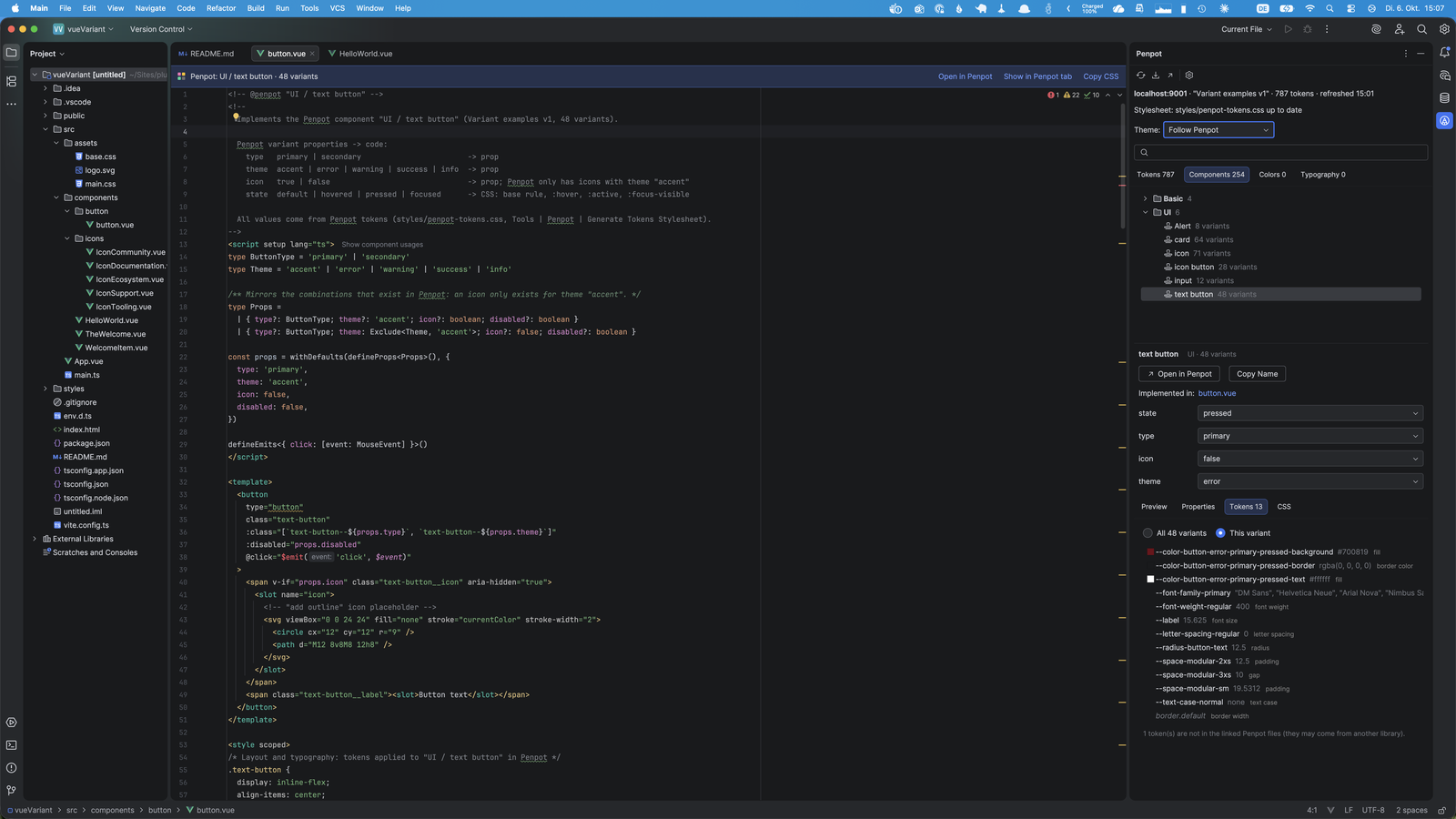Click the Copy Name button
Viewport: 1456px width, 819px height.
[x=1258, y=374]
